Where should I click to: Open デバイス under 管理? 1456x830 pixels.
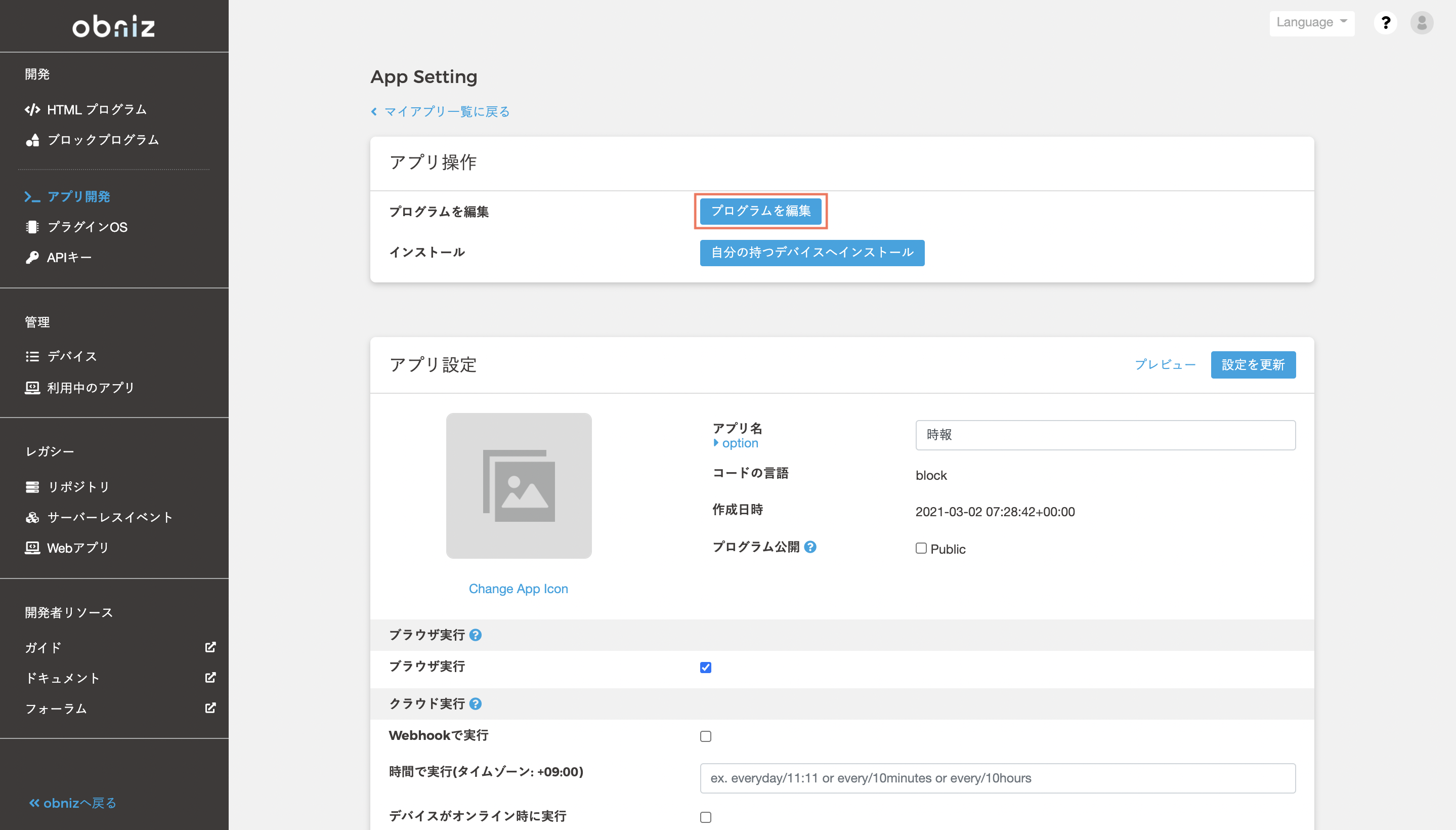click(x=72, y=356)
